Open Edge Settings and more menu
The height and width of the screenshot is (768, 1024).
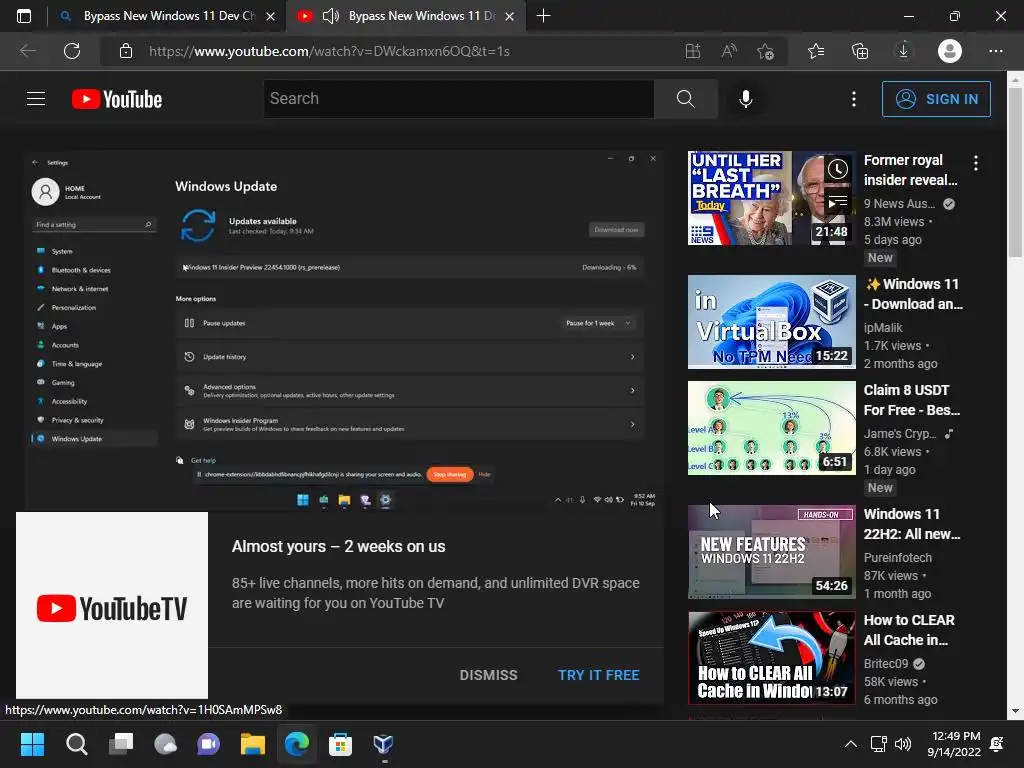995,51
